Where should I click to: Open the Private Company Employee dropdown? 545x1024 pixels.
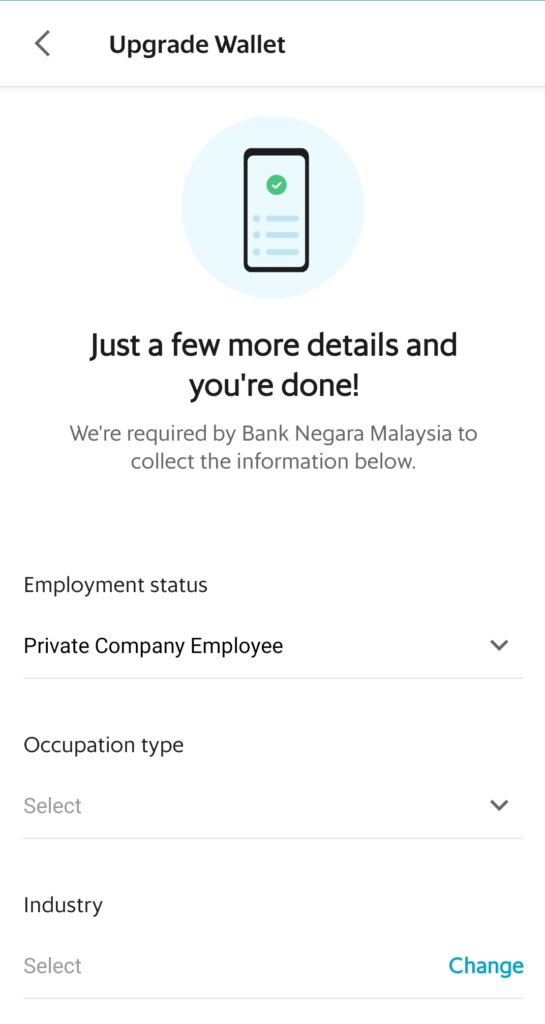click(273, 646)
